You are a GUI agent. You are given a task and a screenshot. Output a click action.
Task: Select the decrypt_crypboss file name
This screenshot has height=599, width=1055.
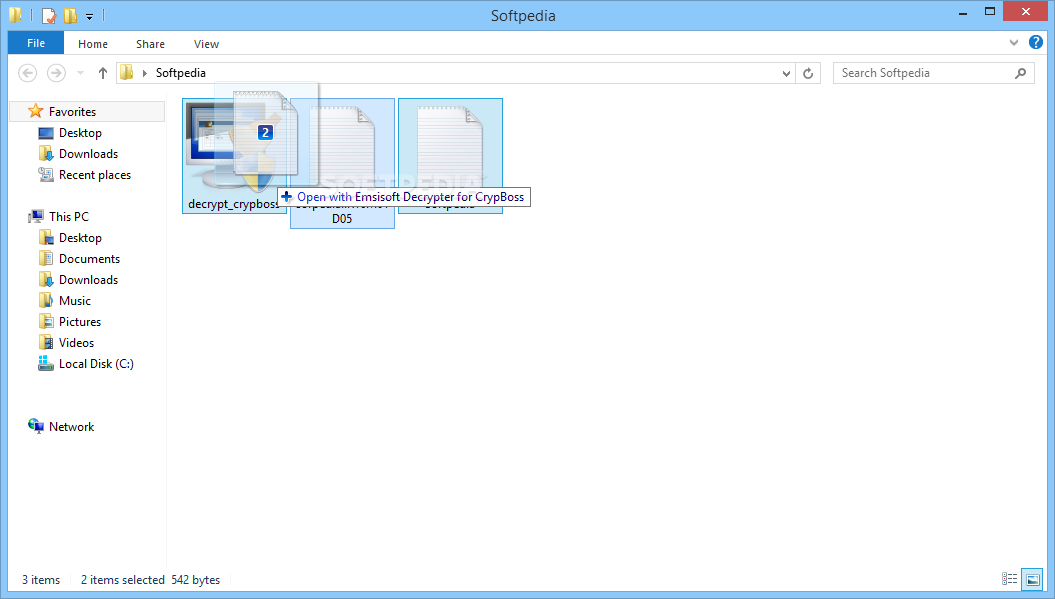coord(233,204)
